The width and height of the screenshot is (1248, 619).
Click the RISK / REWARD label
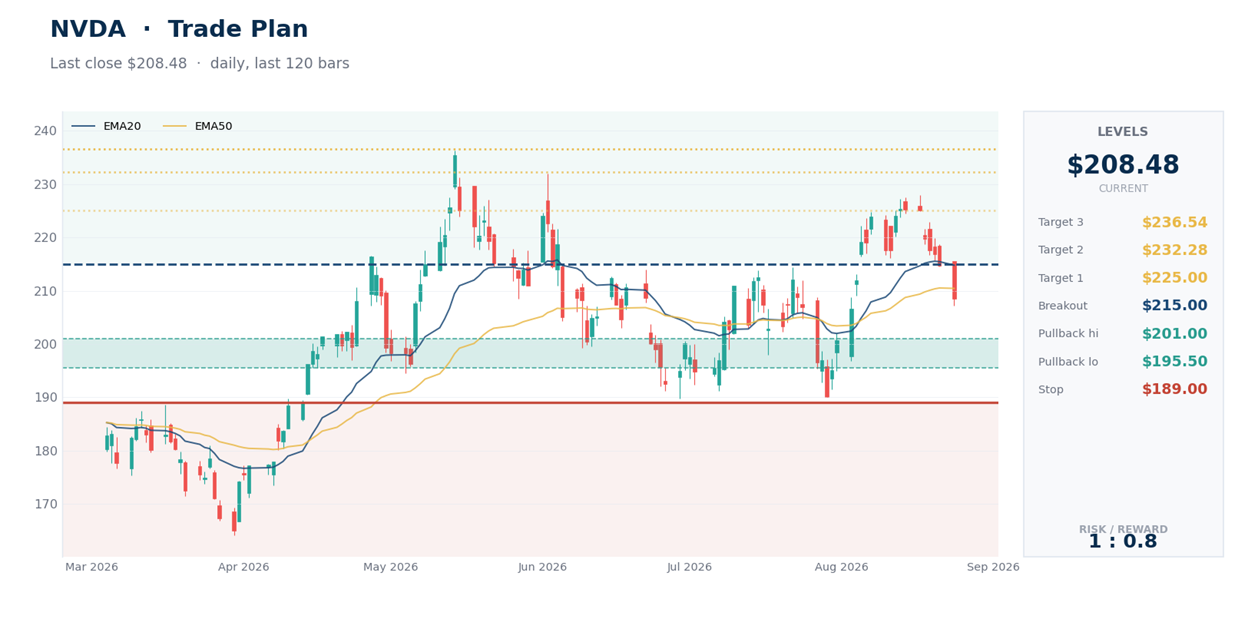point(1123,530)
